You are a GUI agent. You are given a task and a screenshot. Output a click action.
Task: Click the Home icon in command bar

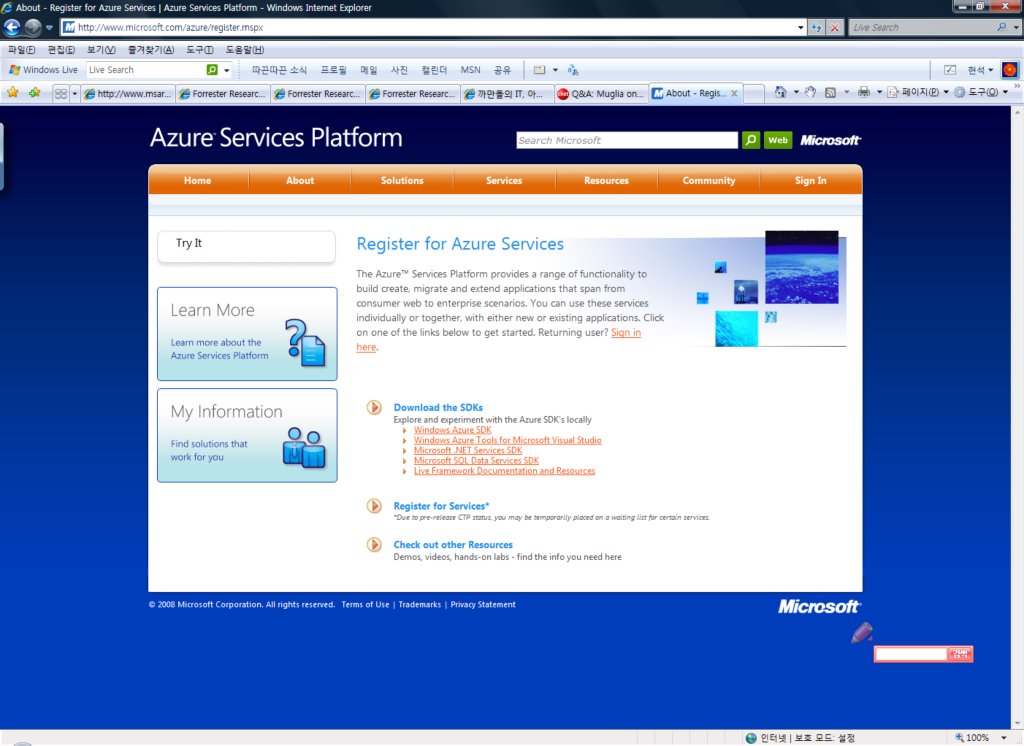pos(780,93)
